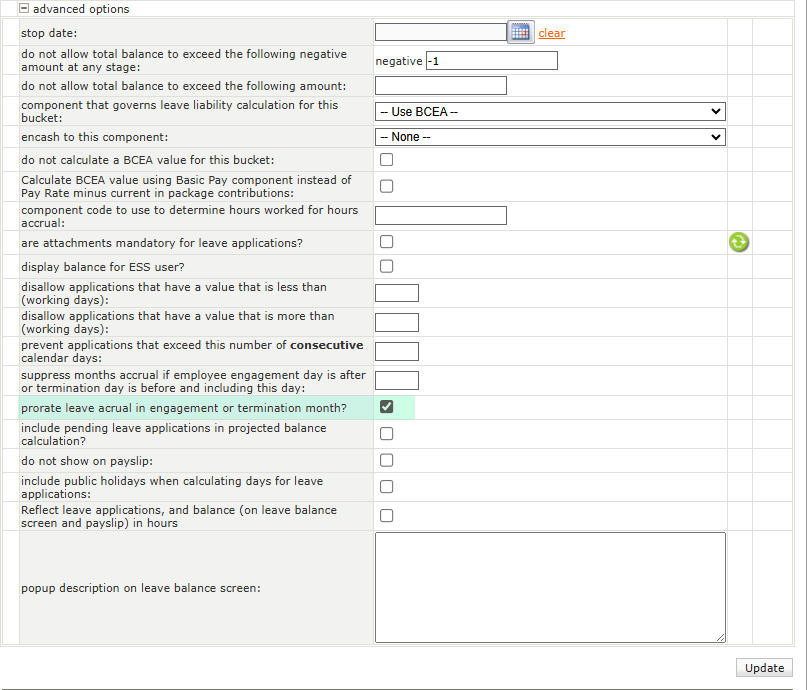This screenshot has height=690, width=807.
Task: Check the do not show on payslip box
Action: coord(387,460)
